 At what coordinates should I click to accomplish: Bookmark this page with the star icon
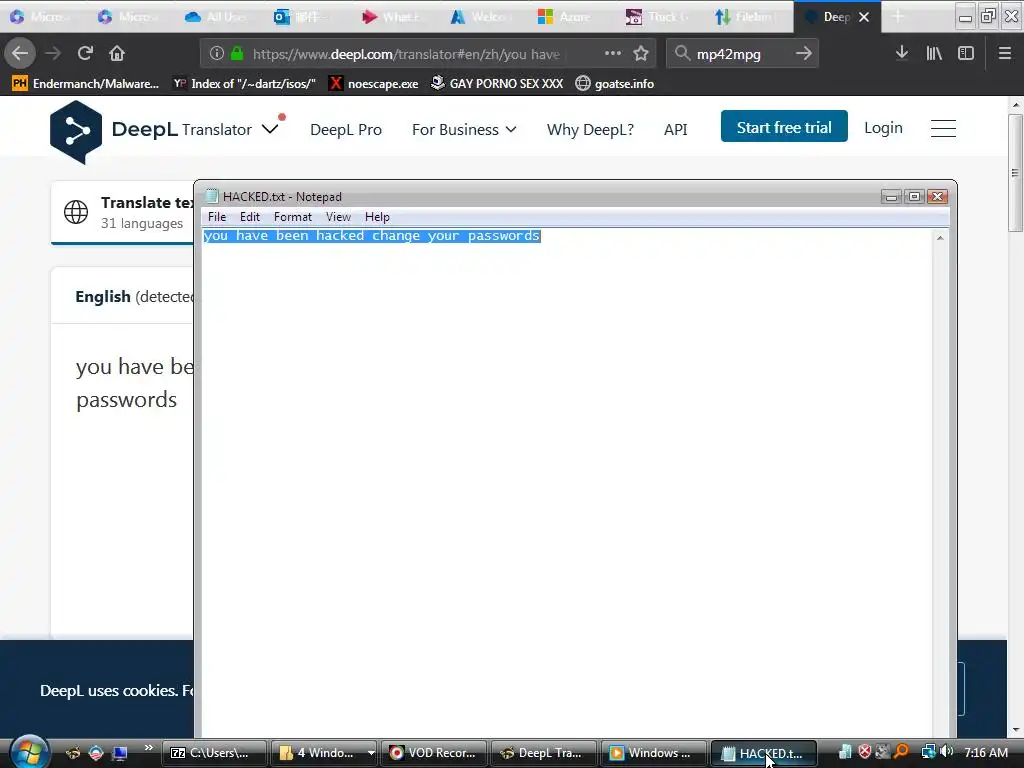point(641,53)
